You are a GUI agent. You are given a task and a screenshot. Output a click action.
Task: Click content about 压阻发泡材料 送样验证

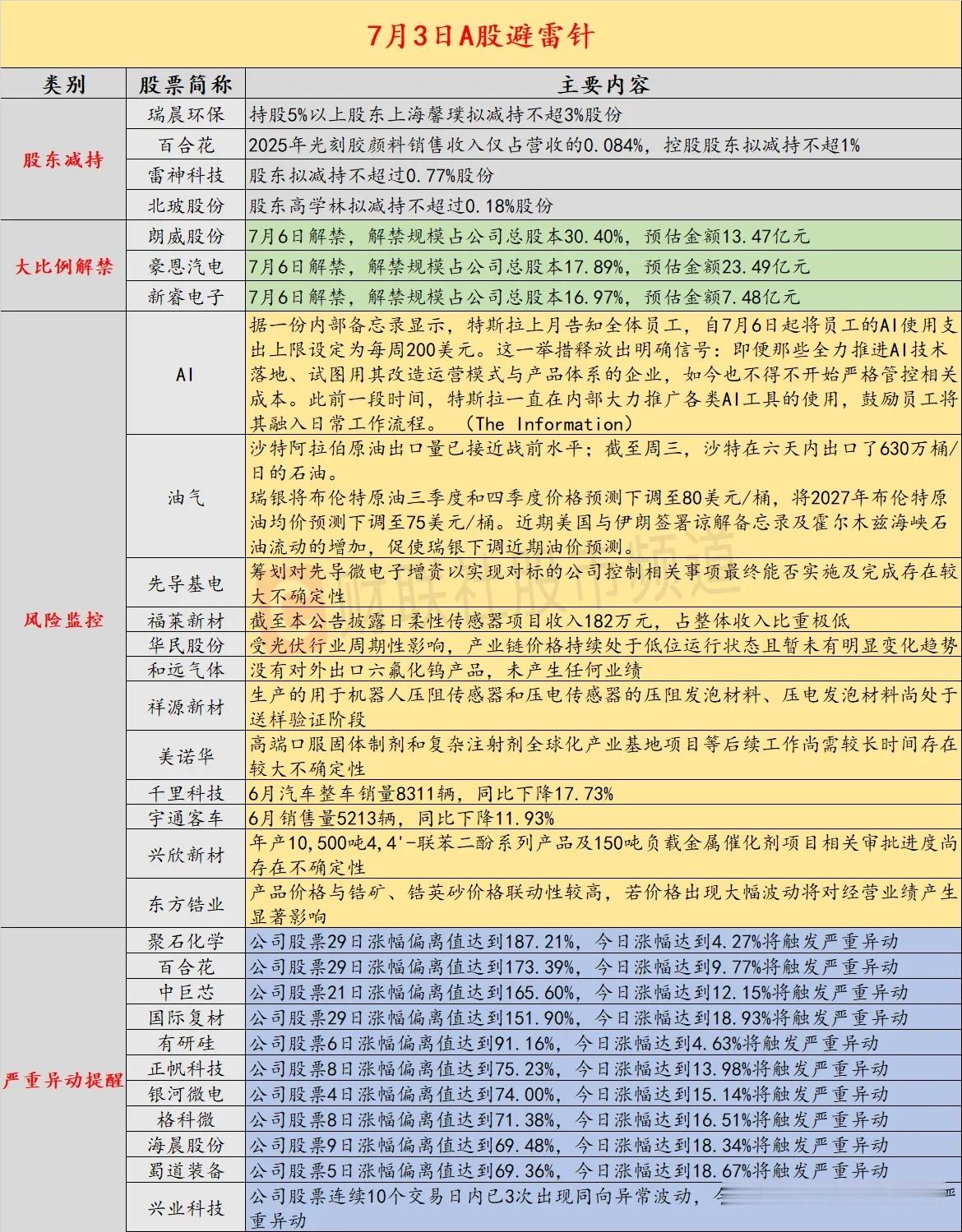click(604, 707)
